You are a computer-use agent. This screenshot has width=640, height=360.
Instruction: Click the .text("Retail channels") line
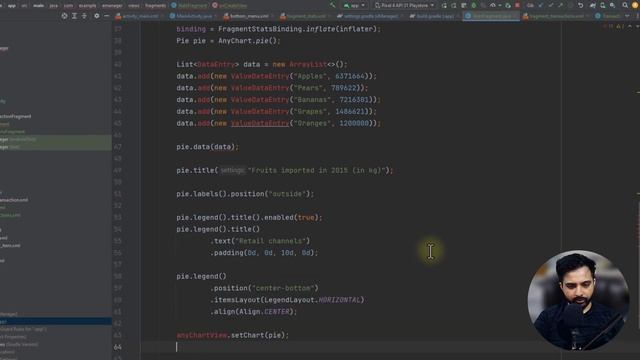pos(260,241)
